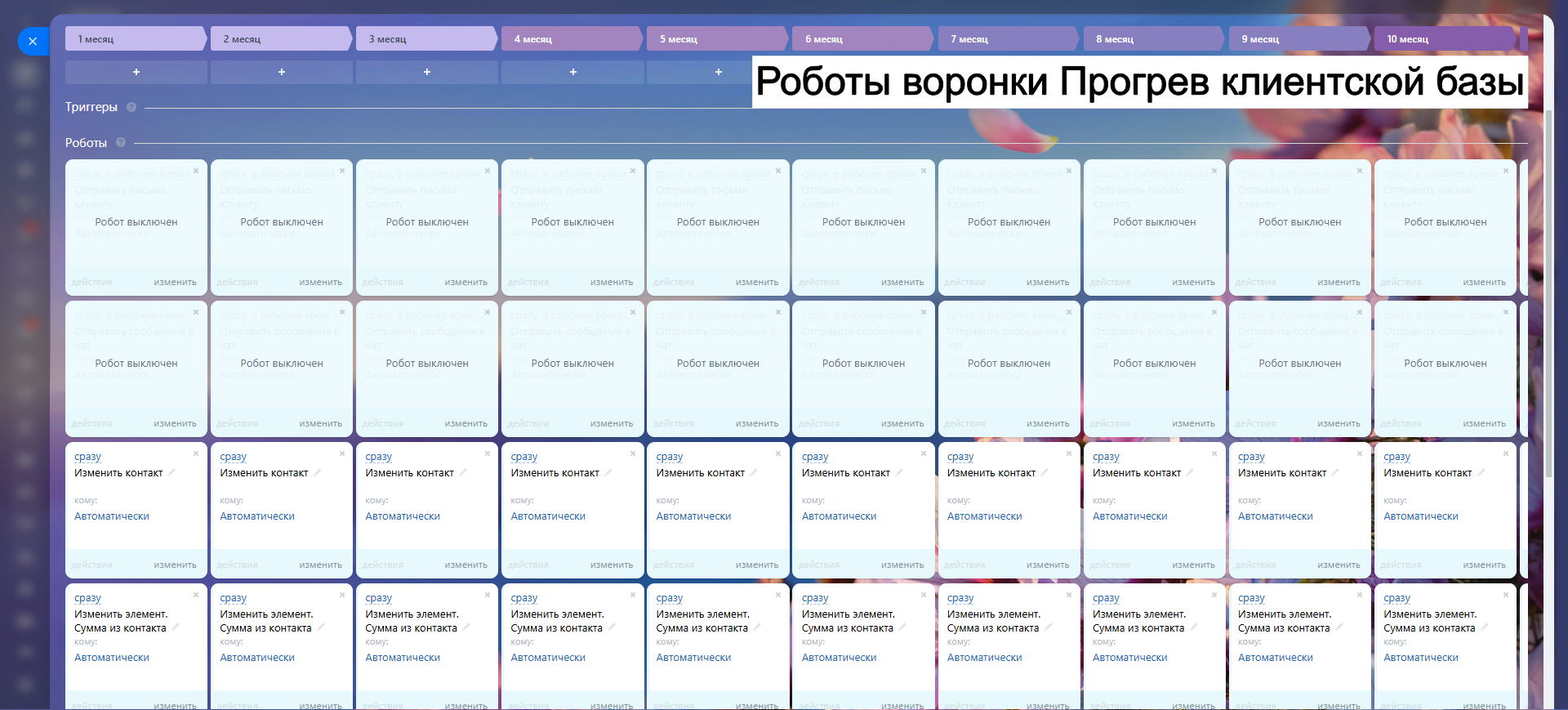Open действия menu on 4 месяц Изменить контакт card

[x=528, y=565]
